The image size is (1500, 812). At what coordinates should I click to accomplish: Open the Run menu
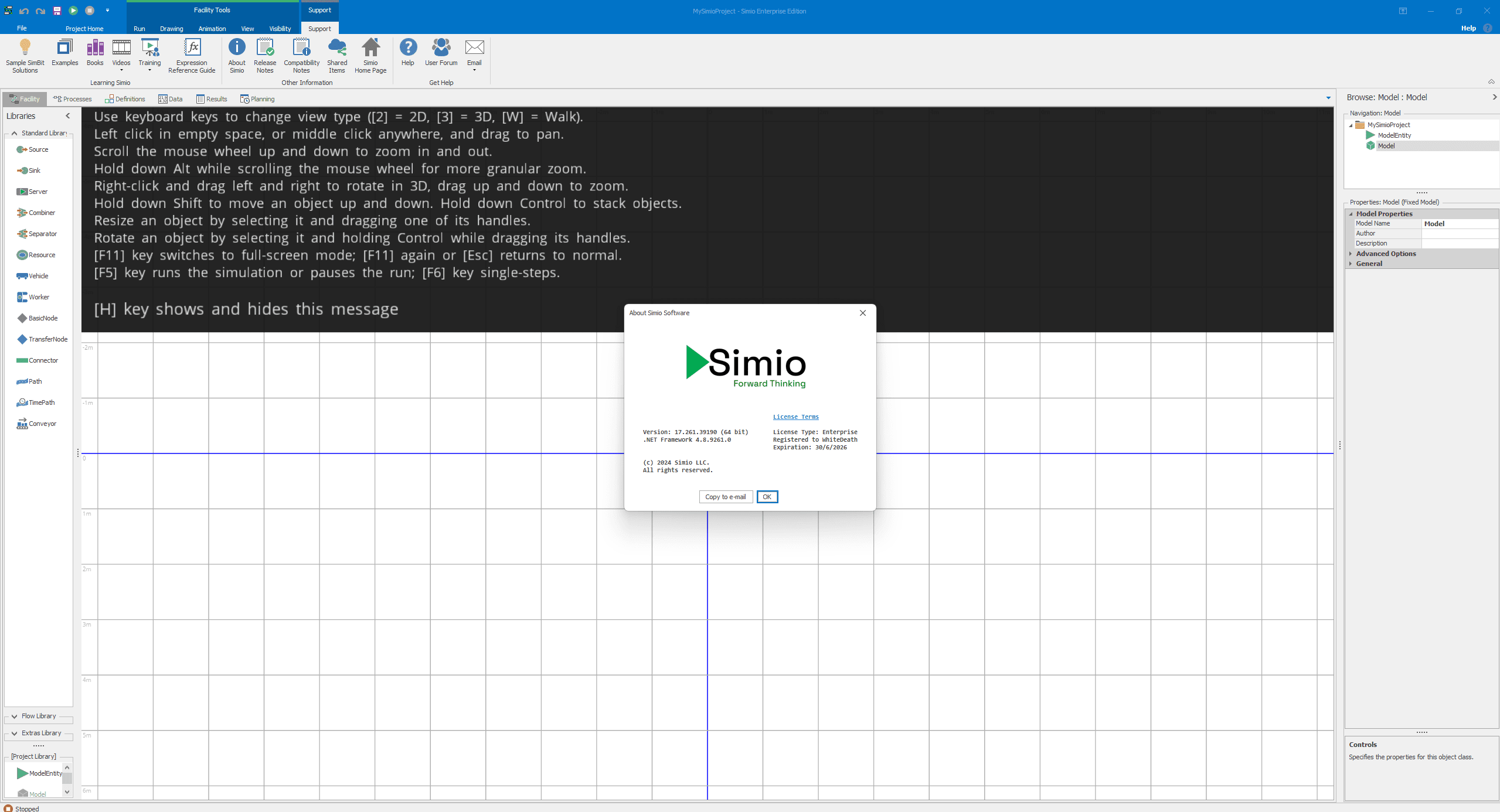click(x=139, y=28)
